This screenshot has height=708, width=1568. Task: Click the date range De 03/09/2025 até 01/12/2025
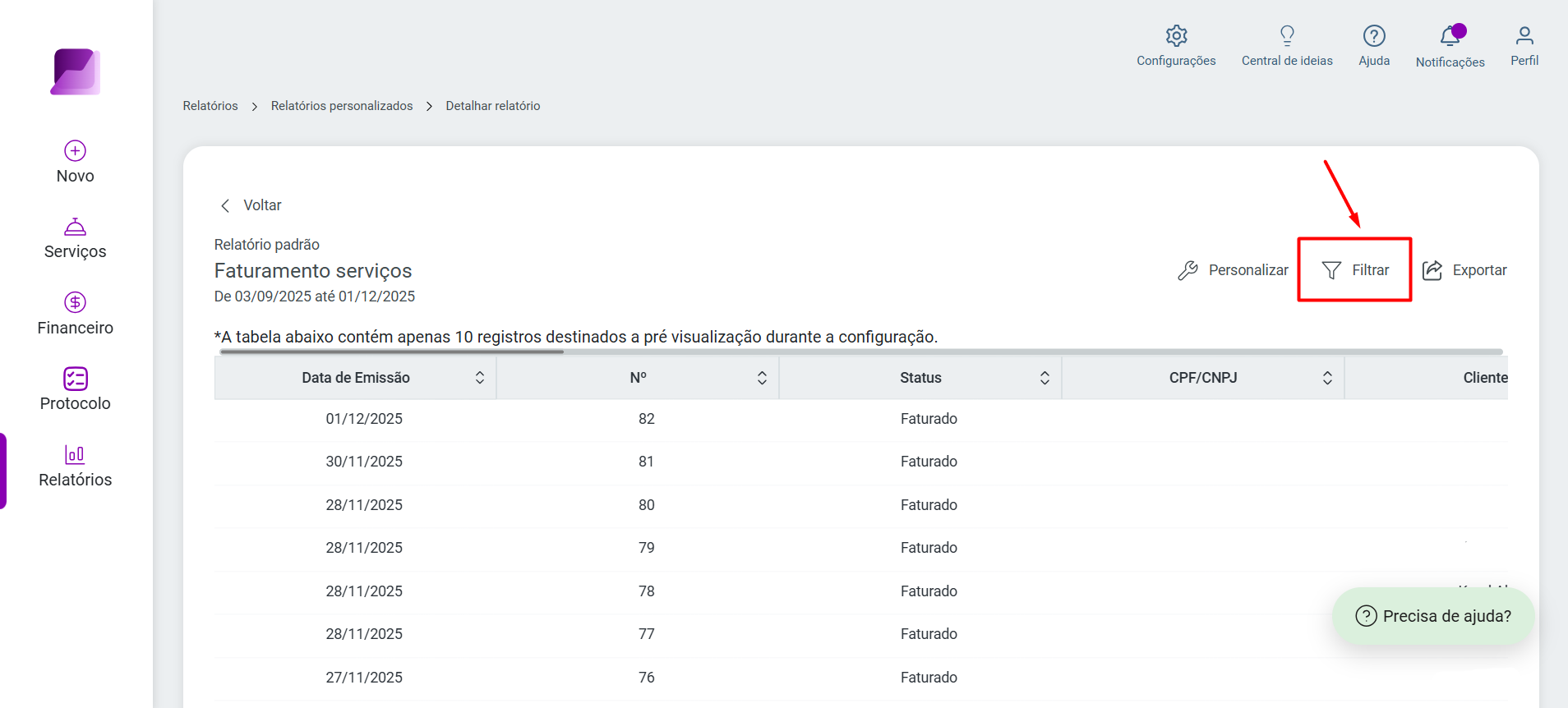click(315, 297)
